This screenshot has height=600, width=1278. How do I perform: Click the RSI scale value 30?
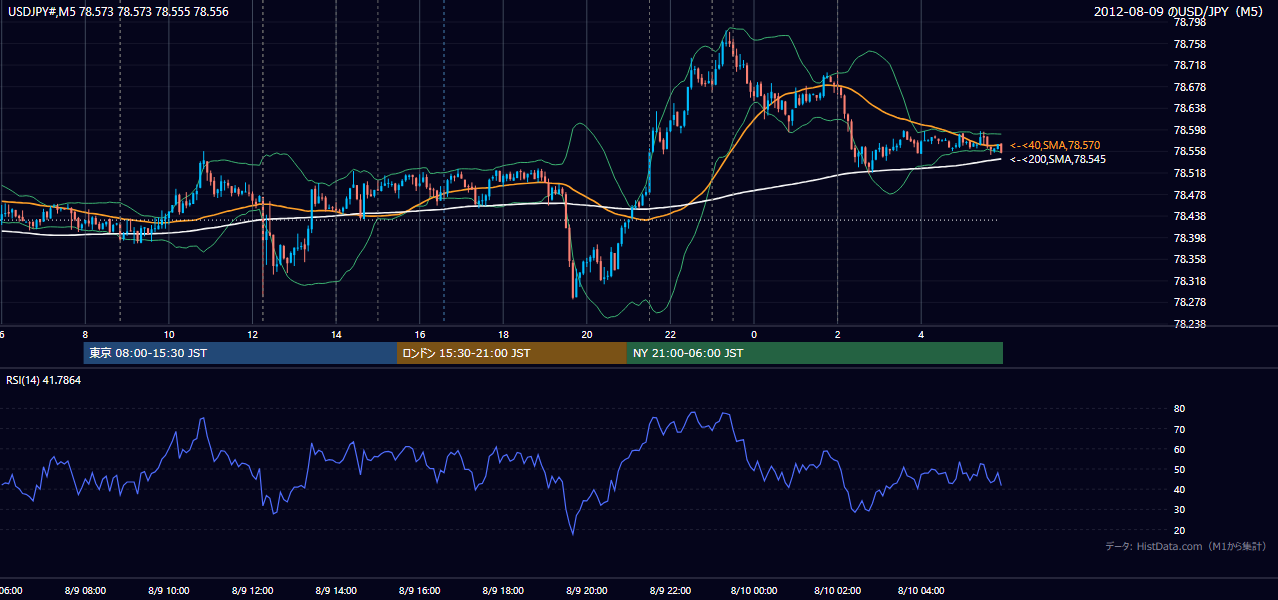(1179, 510)
